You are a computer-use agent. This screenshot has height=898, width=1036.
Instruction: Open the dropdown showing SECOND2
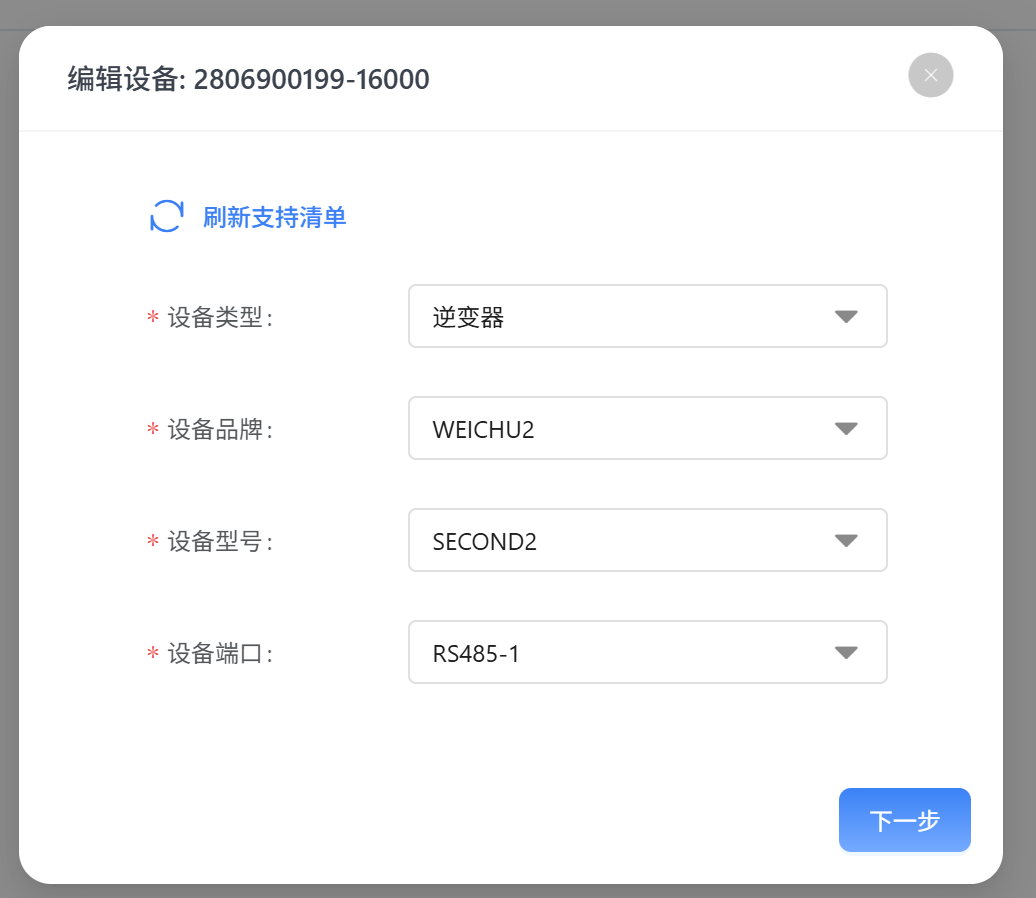coord(620,541)
